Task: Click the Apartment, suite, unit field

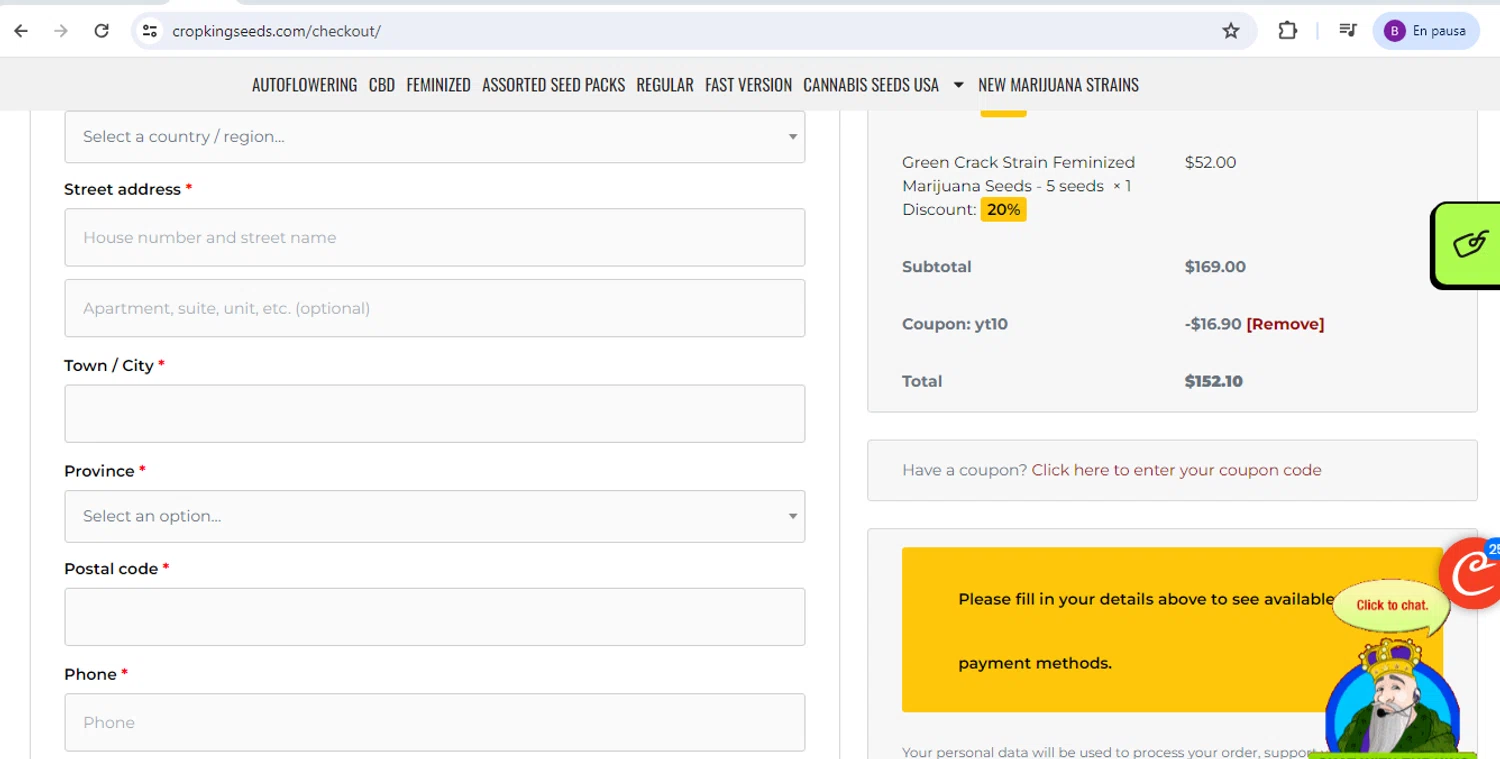Action: pyautogui.click(x=435, y=308)
